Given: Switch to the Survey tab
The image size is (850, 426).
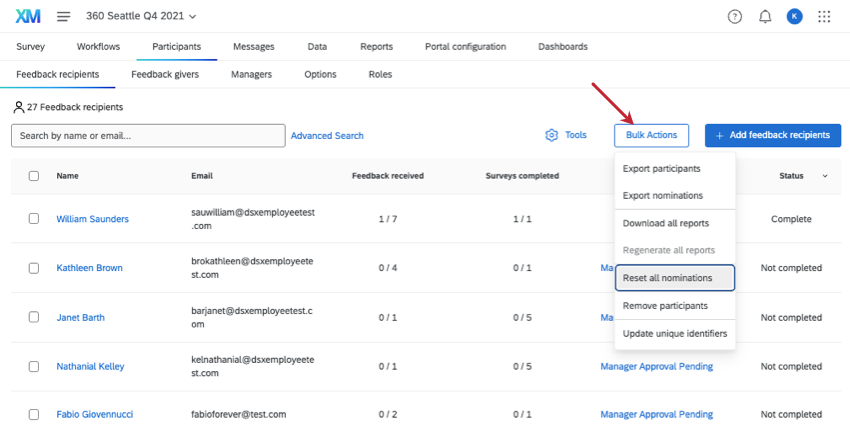Looking at the screenshot, I should tap(30, 47).
